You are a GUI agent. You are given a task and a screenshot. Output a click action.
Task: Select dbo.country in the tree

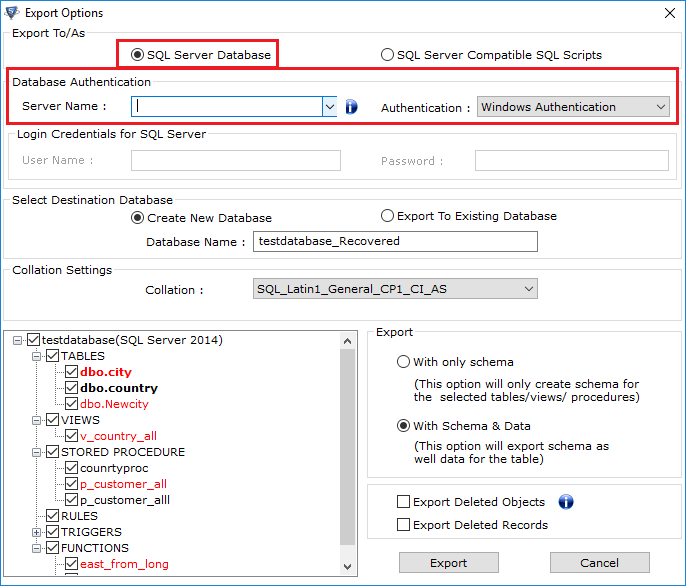click(119, 388)
